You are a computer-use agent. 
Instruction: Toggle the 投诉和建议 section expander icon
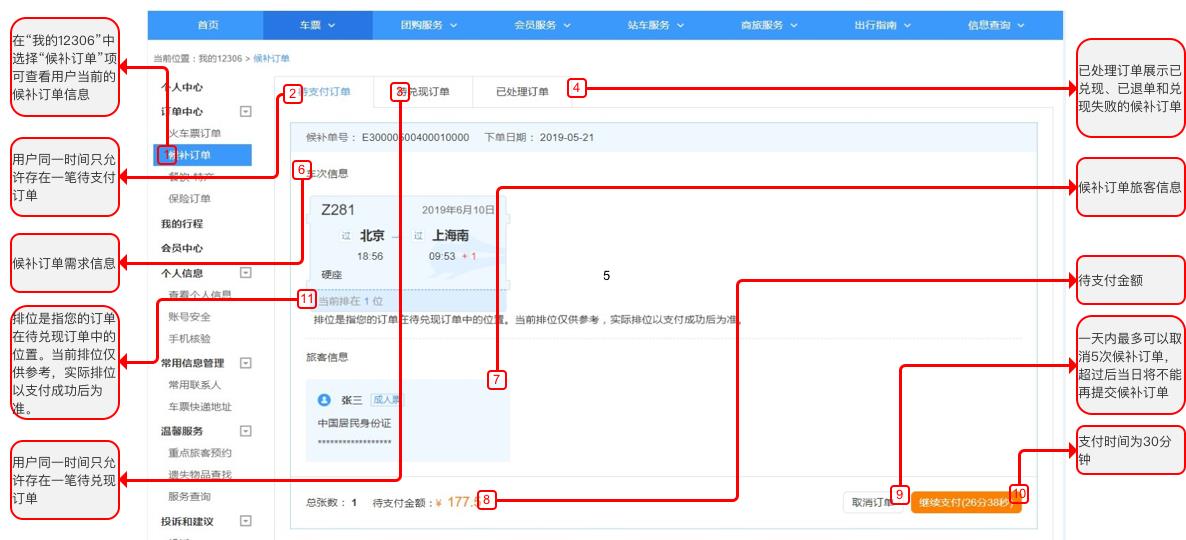[x=245, y=521]
